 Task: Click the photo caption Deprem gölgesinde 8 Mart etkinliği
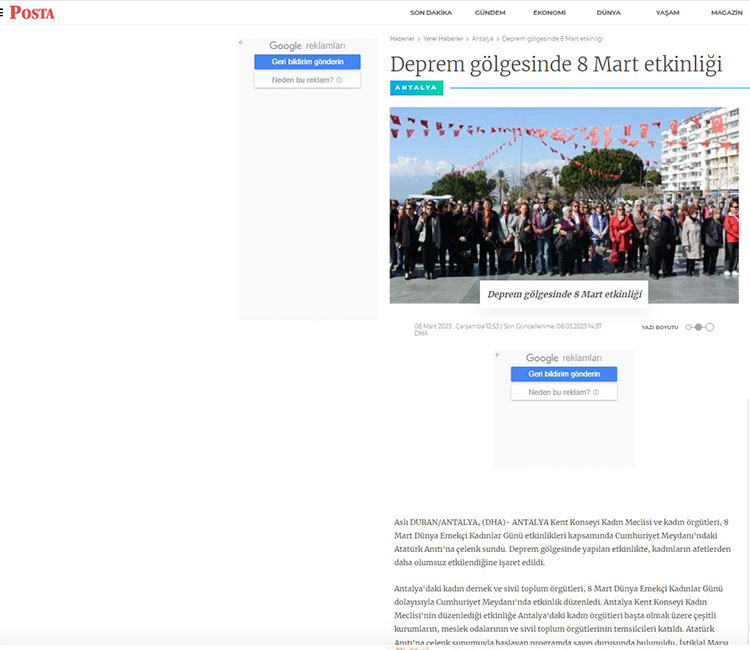click(564, 294)
